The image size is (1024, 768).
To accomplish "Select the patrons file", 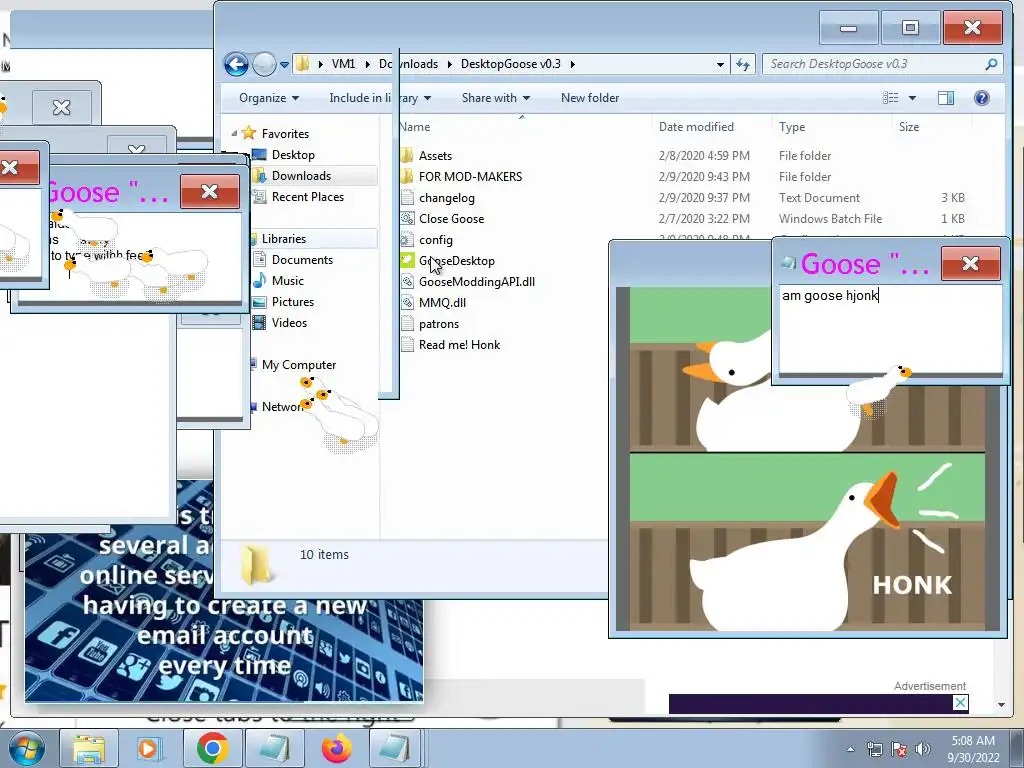I will click(x=439, y=324).
